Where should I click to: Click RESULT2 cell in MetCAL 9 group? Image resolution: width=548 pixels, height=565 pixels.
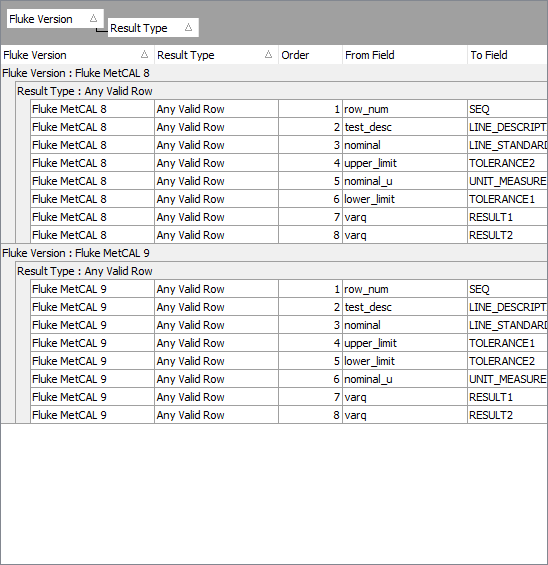coord(508,415)
